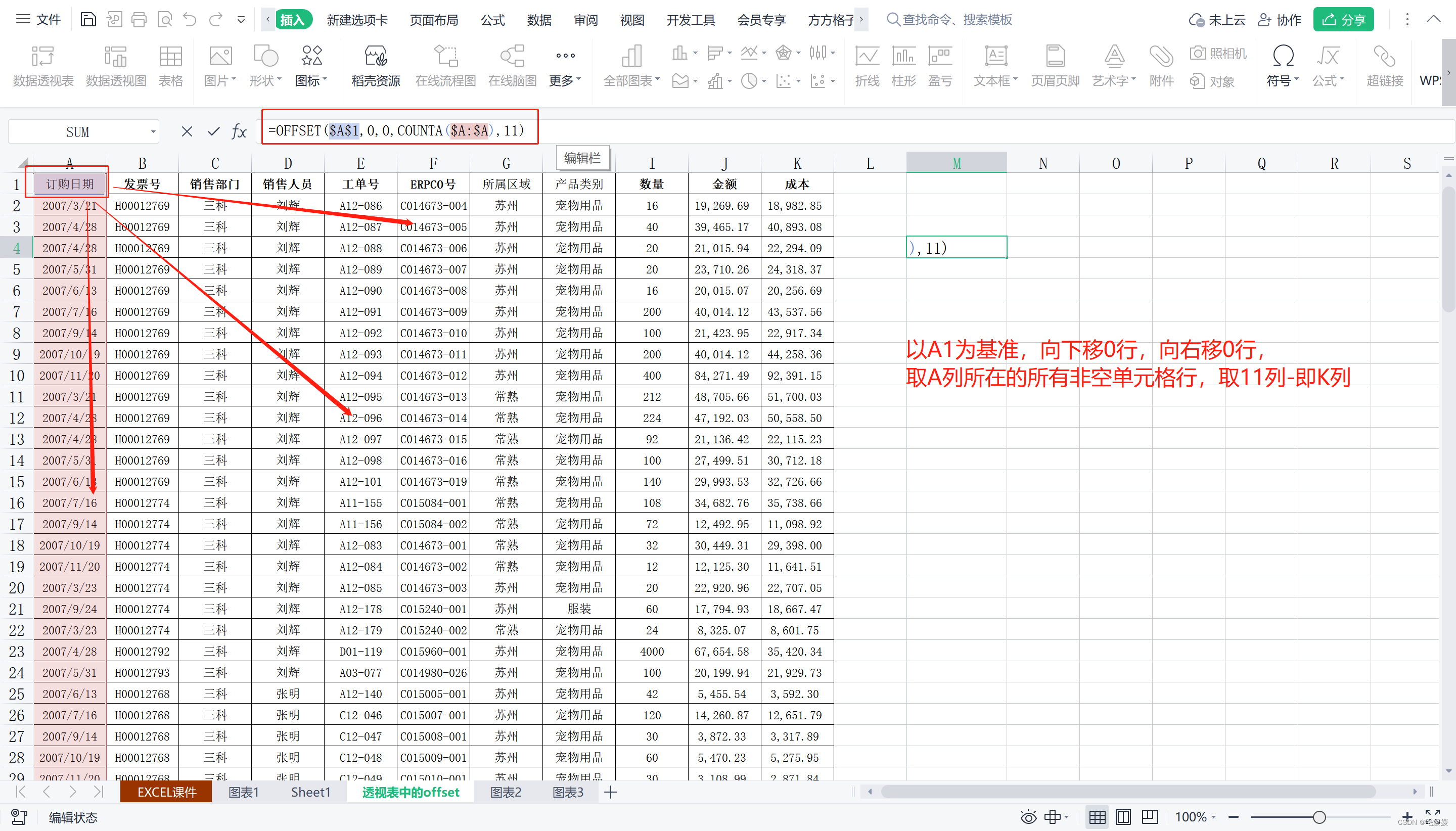Viewport: 1456px width, 831px height.
Task: Go to the first sheet navigation arrow
Action: click(21, 792)
